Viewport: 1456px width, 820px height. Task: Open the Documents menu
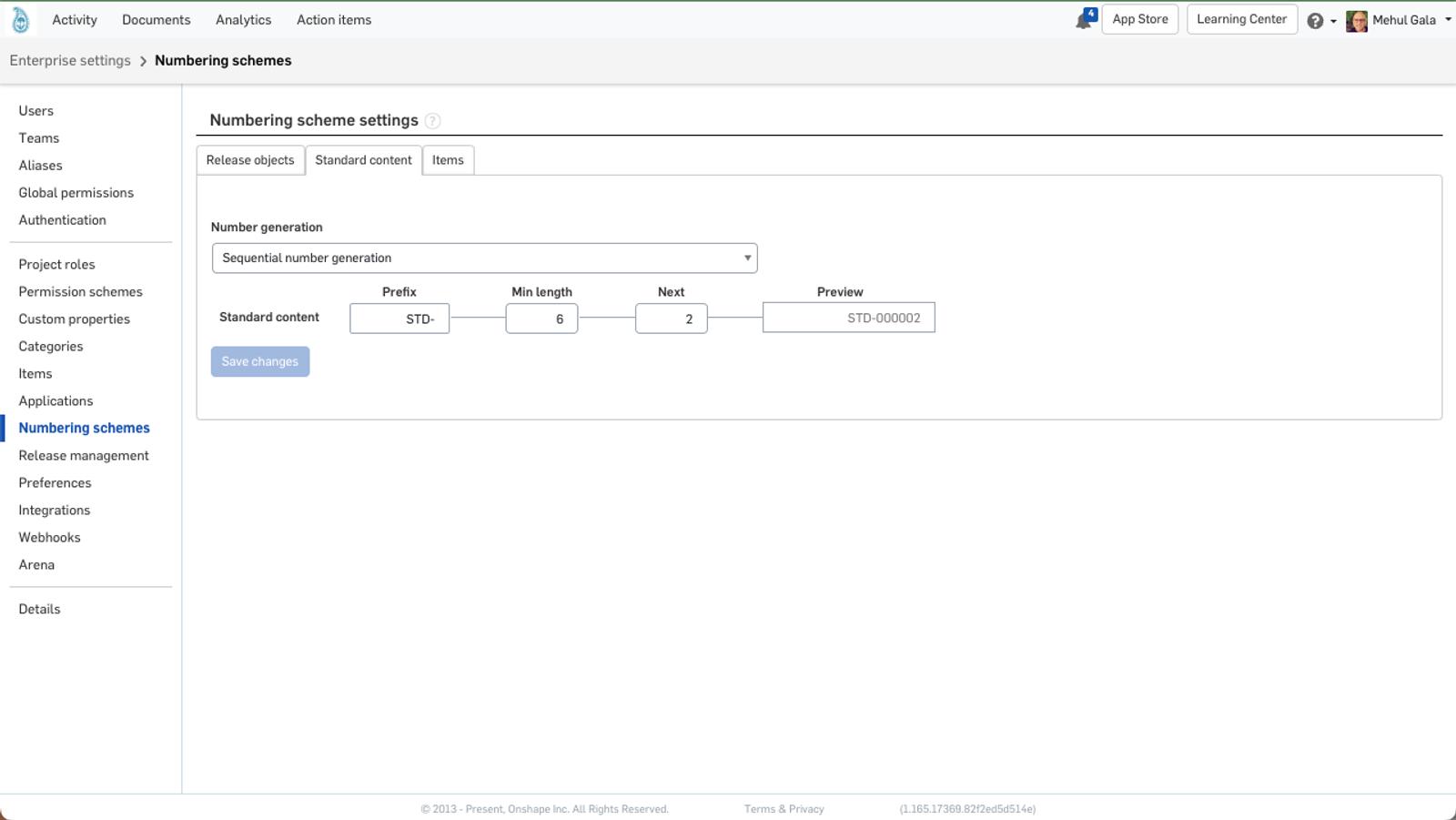tap(156, 19)
